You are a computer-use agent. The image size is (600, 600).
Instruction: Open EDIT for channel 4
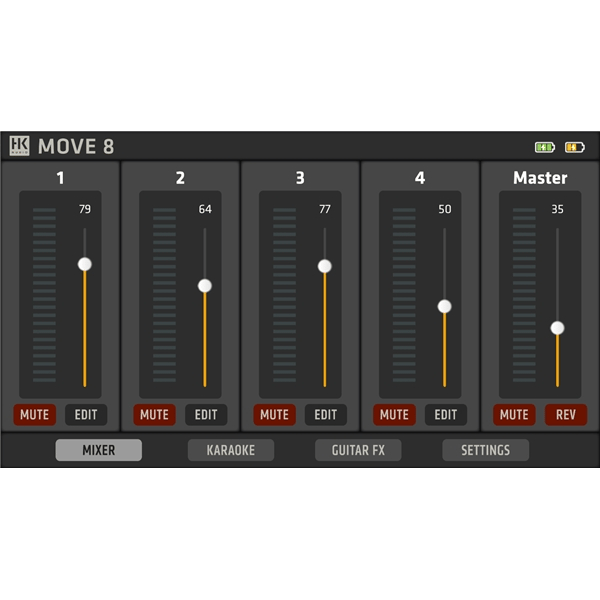click(446, 415)
